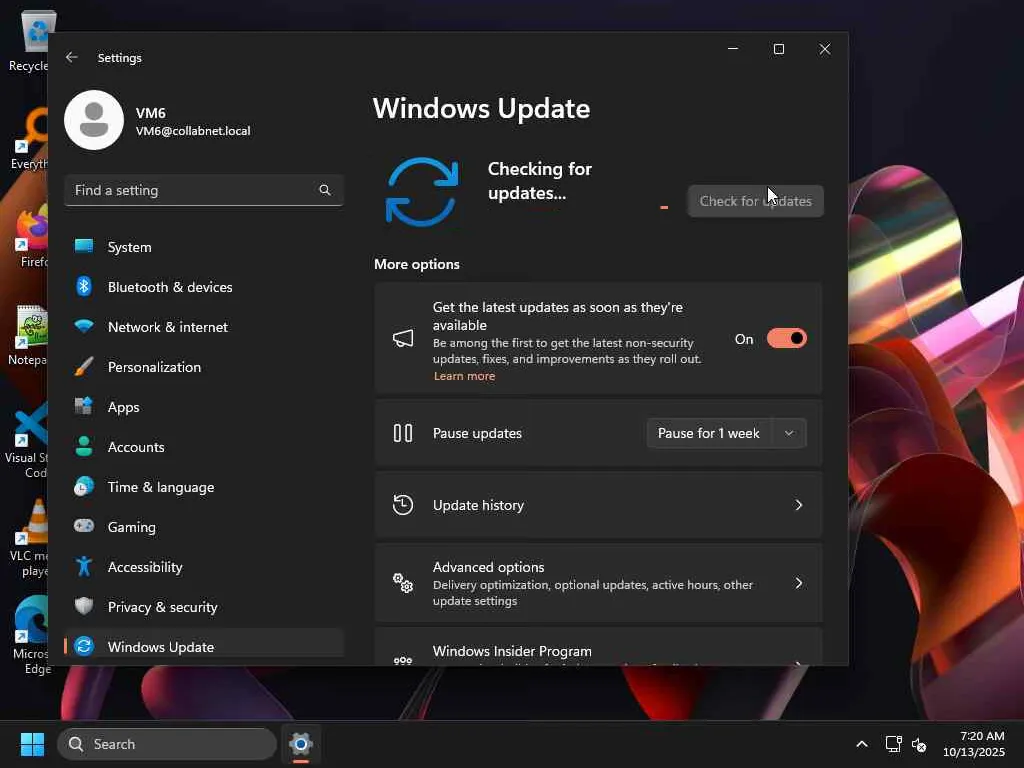Show hidden system tray icons
This screenshot has height=768, width=1024.
(862, 744)
